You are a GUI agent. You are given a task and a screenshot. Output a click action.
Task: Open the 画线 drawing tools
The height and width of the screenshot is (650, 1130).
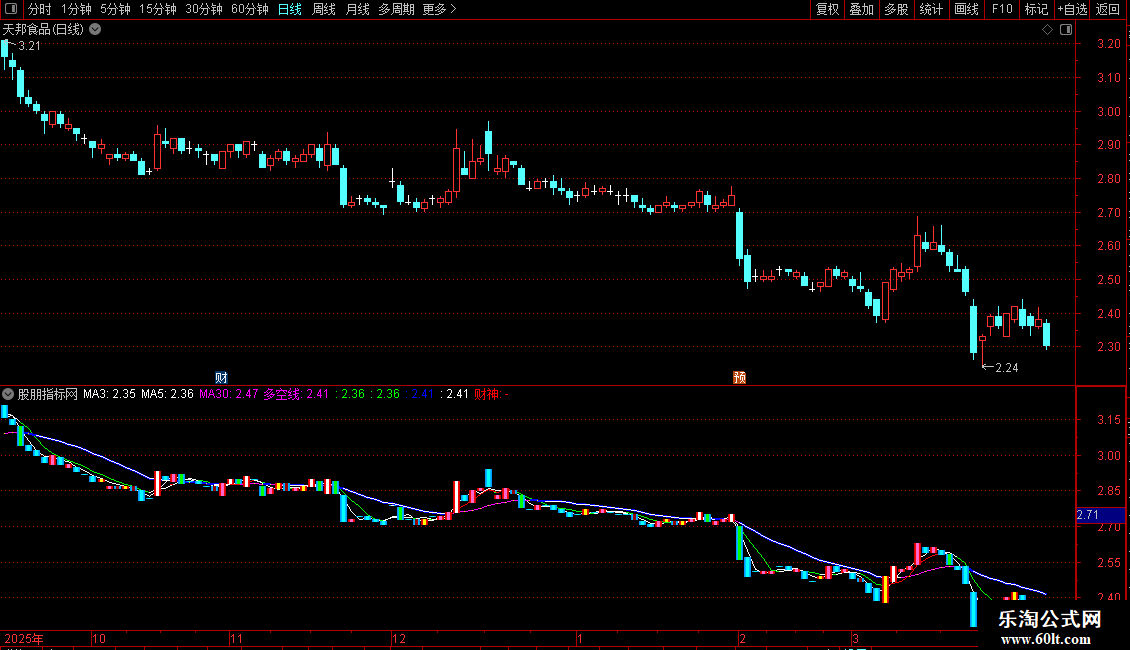(966, 9)
